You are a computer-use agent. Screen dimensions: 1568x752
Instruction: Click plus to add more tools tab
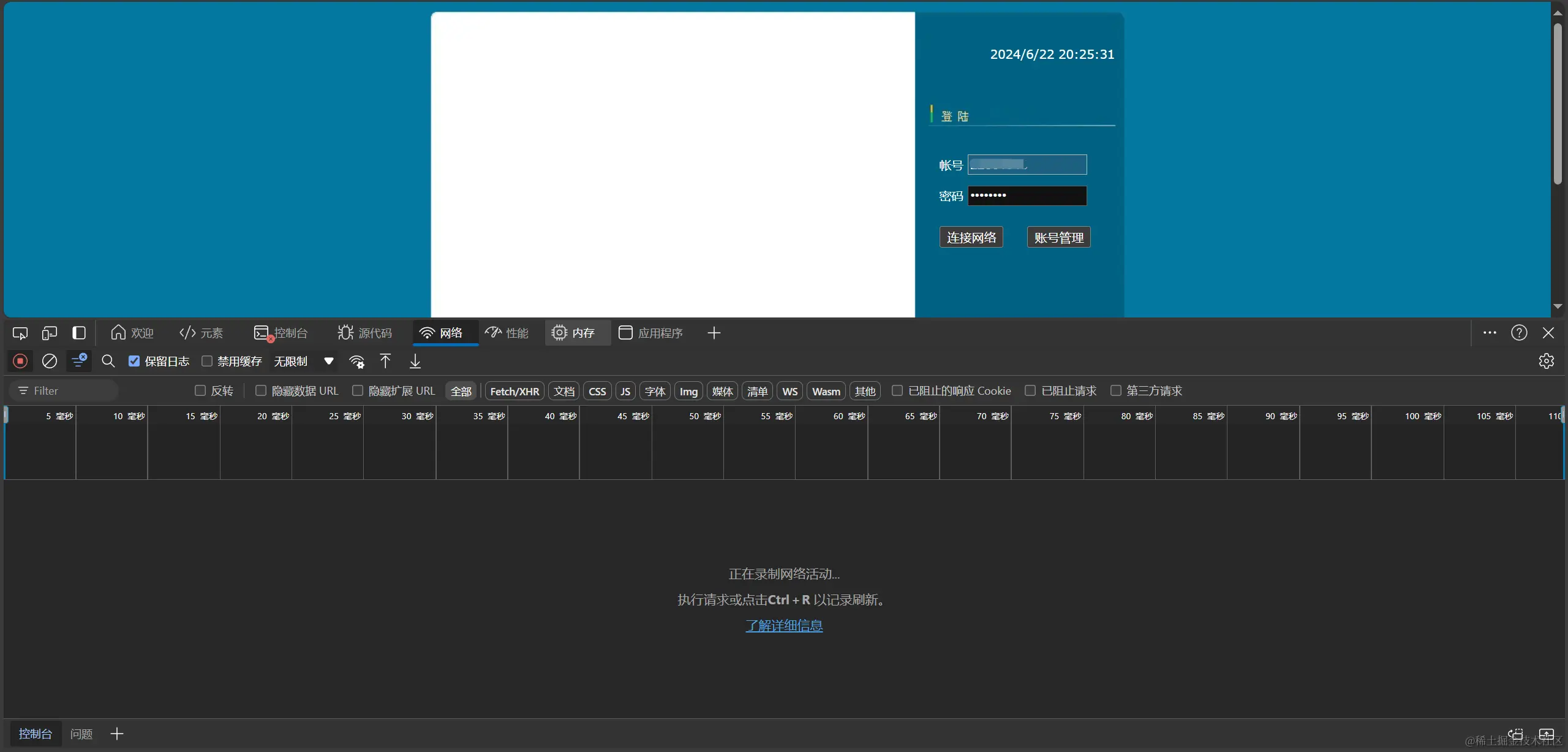tap(714, 333)
